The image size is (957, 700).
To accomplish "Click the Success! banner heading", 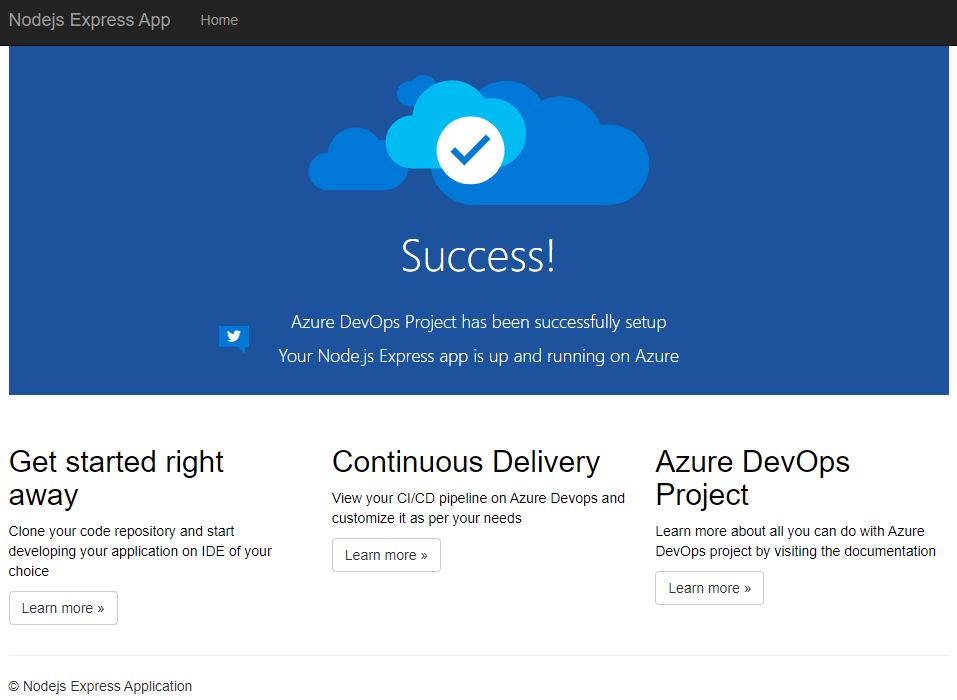I will (478, 256).
